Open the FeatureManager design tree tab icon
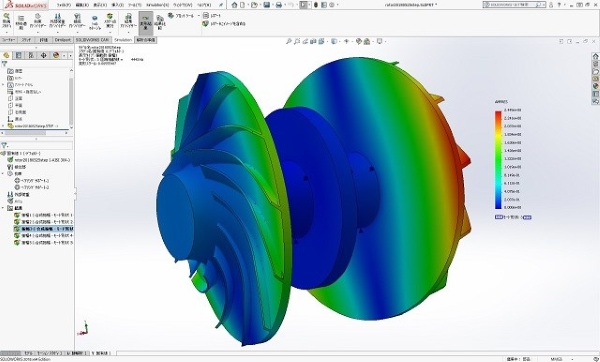This screenshot has height=362, width=600. 6,55
